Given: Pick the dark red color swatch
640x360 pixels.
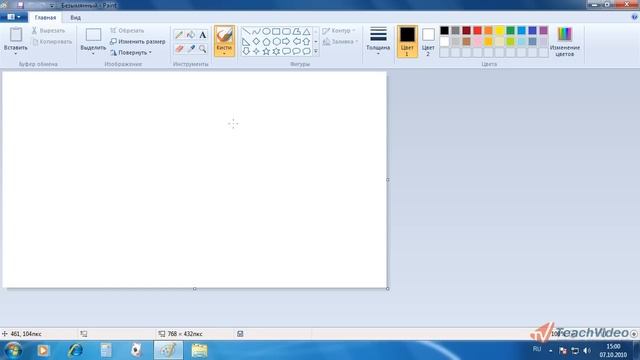Looking at the screenshot, I should click(x=466, y=30).
